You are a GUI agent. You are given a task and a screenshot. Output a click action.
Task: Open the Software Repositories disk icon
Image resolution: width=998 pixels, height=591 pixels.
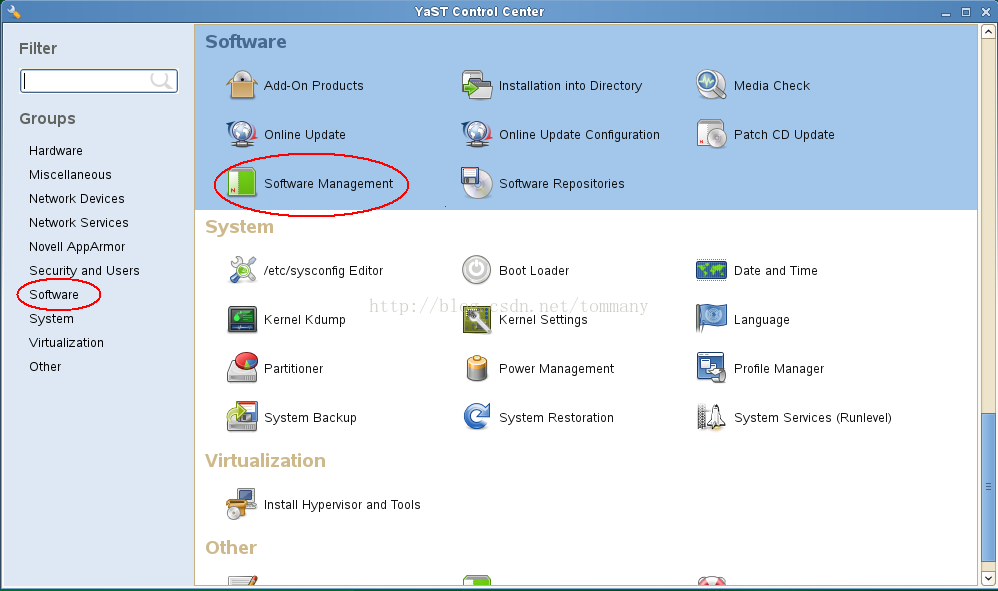pyautogui.click(x=477, y=183)
